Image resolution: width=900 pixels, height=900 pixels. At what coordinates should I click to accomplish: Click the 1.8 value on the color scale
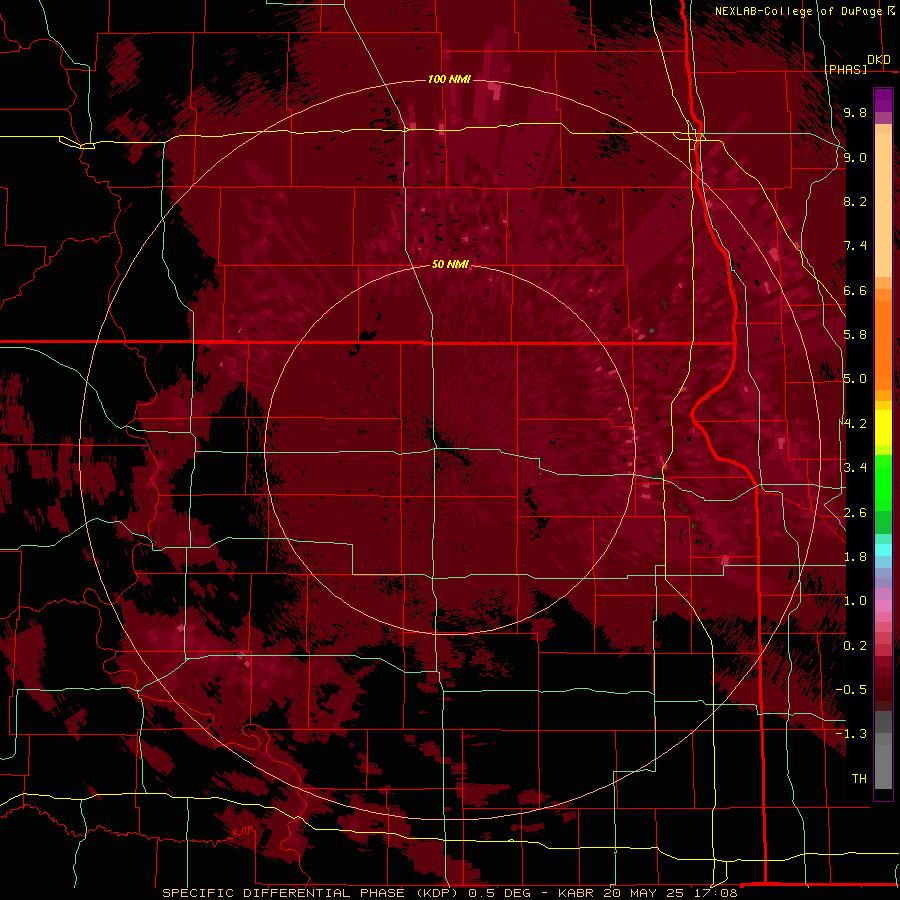pyautogui.click(x=855, y=557)
